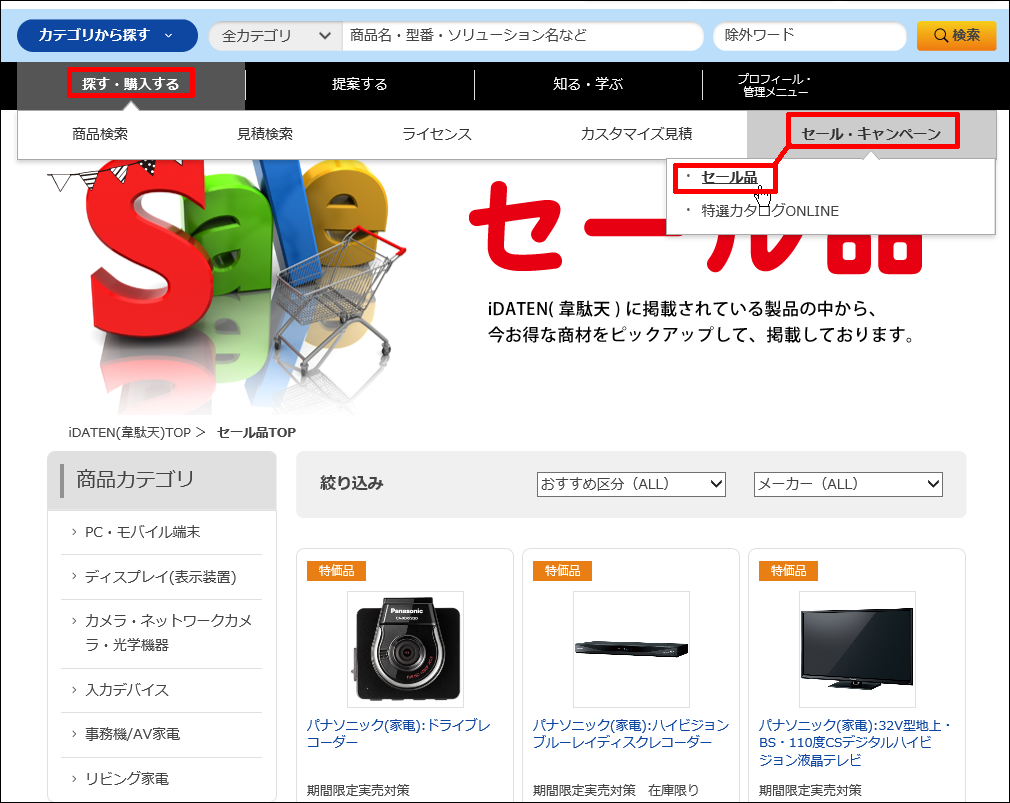
Task: Click the iDATEN(韋駄天)TOP breadcrumb link
Action: (130, 432)
